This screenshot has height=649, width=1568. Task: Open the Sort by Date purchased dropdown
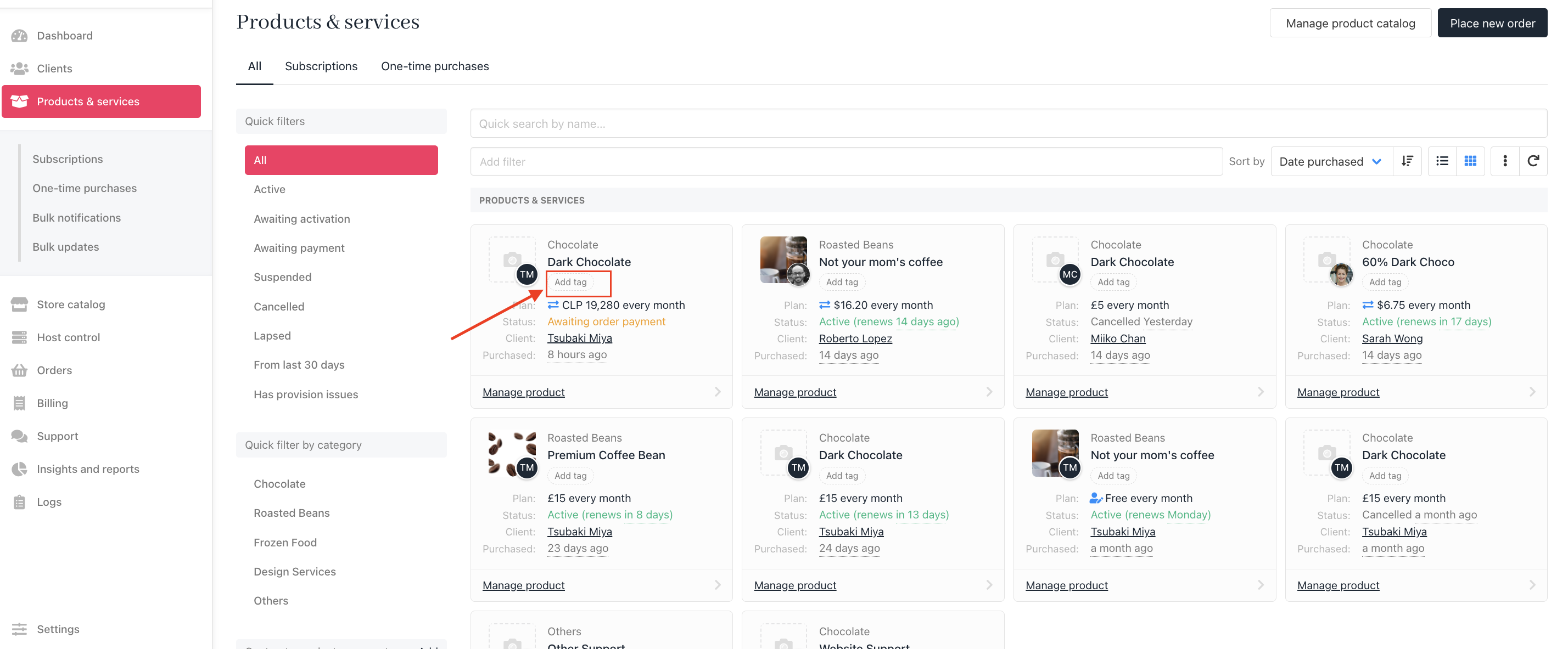(1331, 161)
